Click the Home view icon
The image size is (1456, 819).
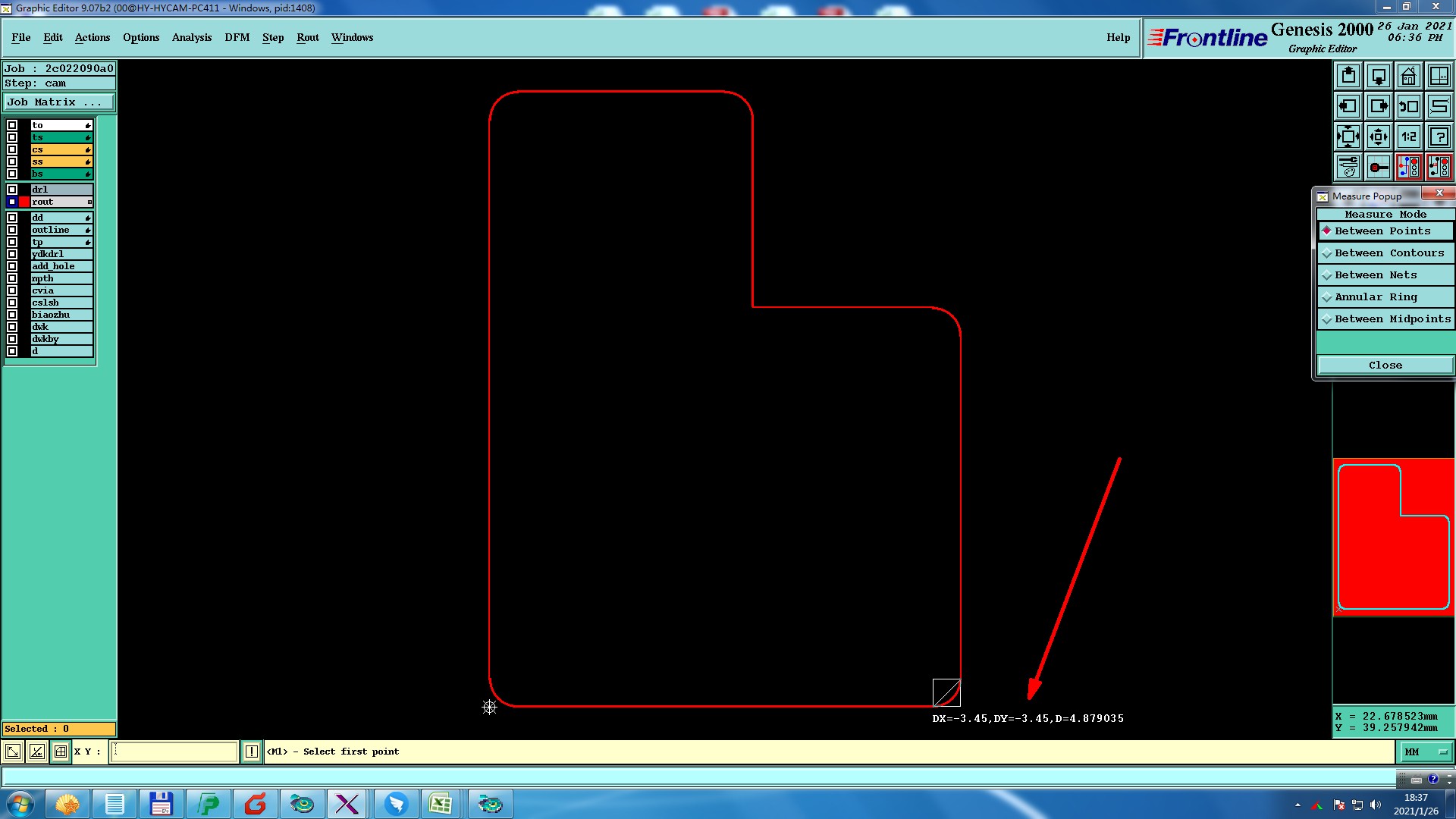click(x=1408, y=77)
